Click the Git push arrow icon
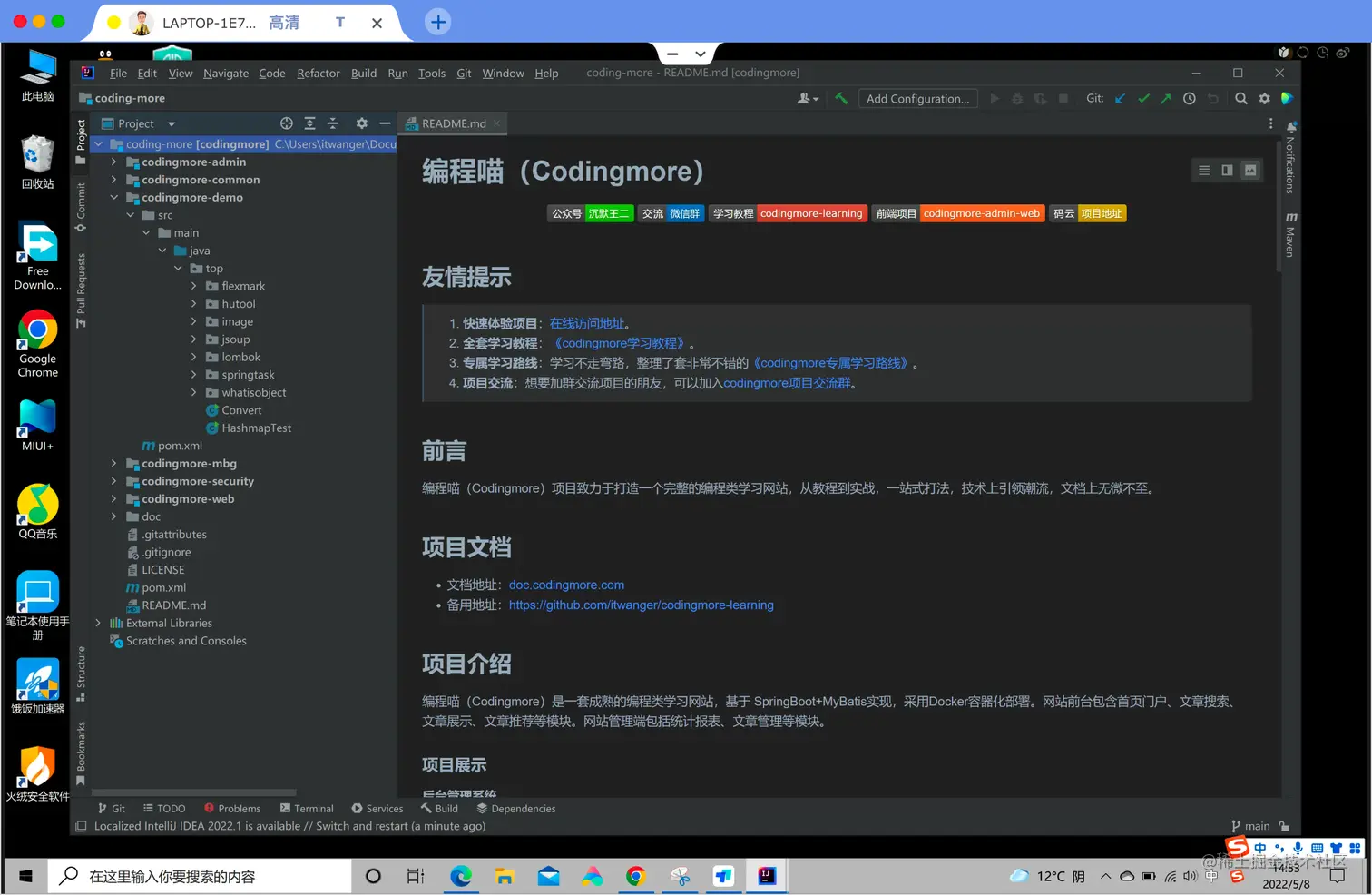The width and height of the screenshot is (1372, 895). 1166,99
